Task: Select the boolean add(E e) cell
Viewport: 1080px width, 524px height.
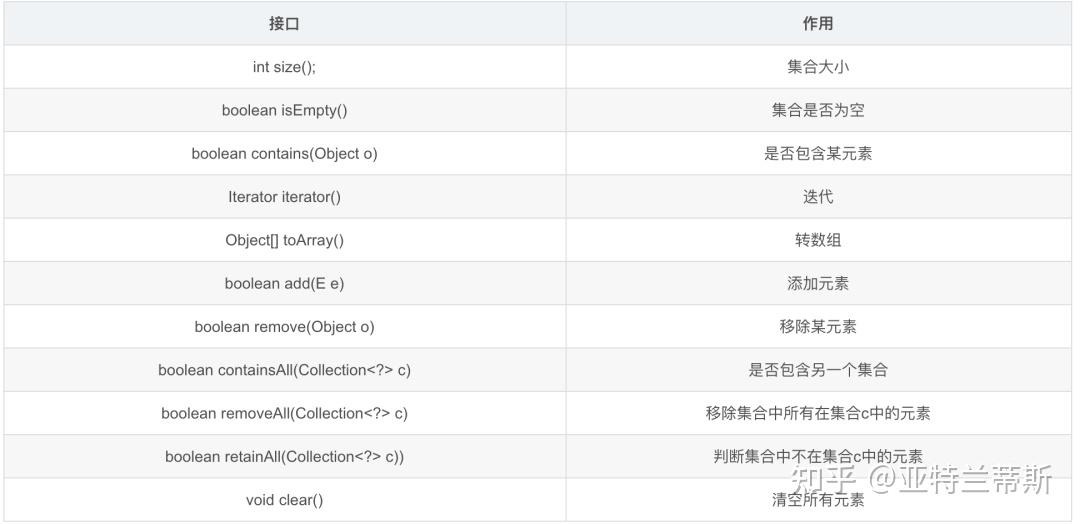Action: [284, 284]
